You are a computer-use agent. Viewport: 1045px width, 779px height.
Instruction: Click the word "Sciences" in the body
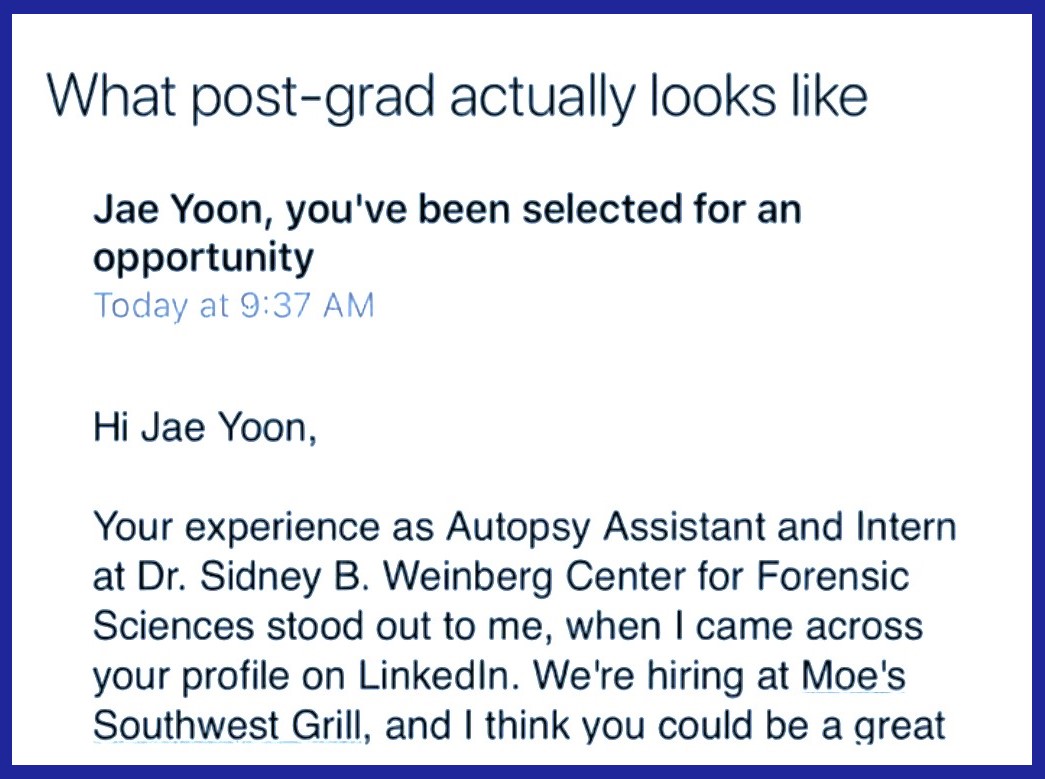point(174,627)
